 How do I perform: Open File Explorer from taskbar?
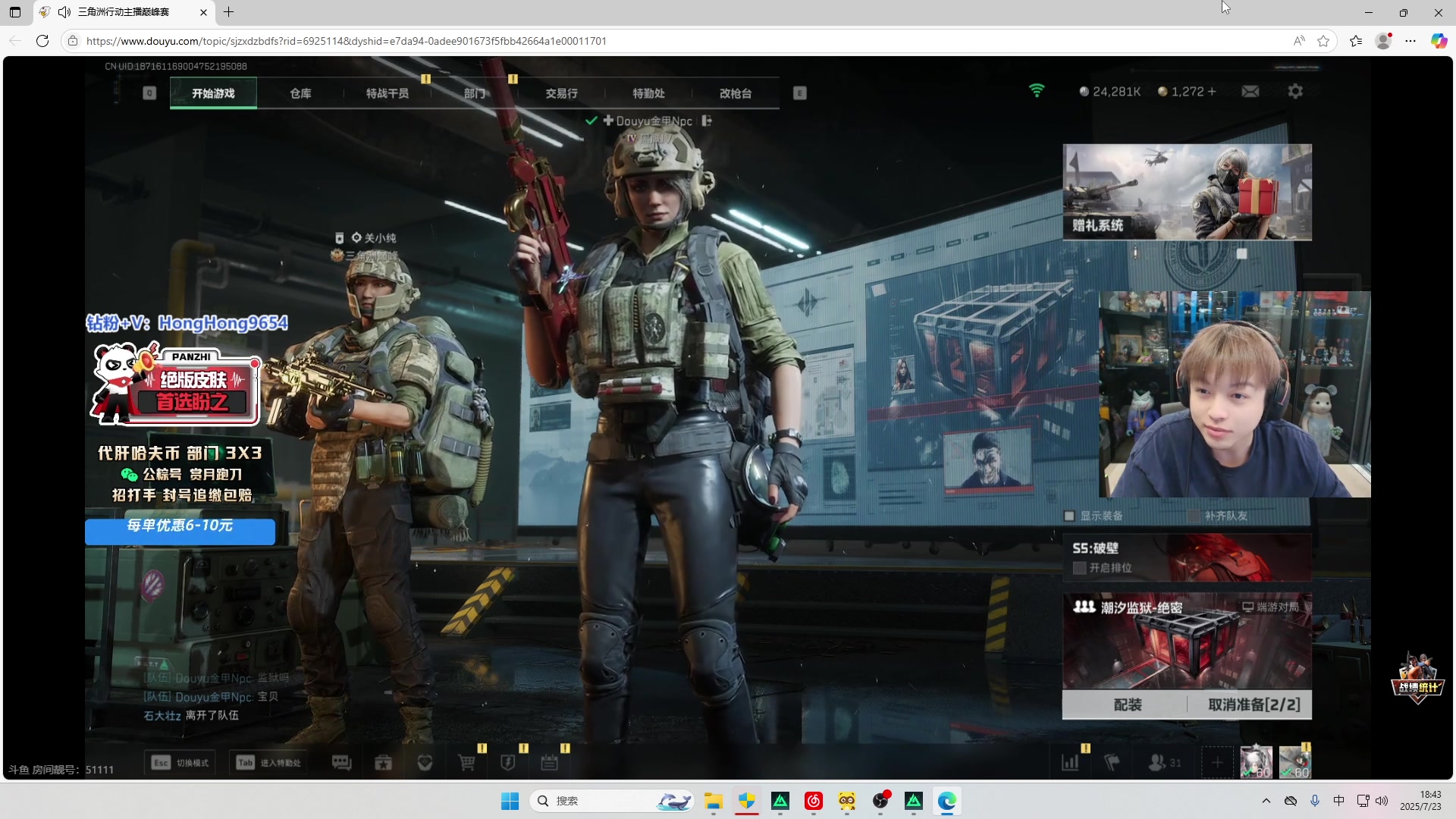click(x=713, y=801)
